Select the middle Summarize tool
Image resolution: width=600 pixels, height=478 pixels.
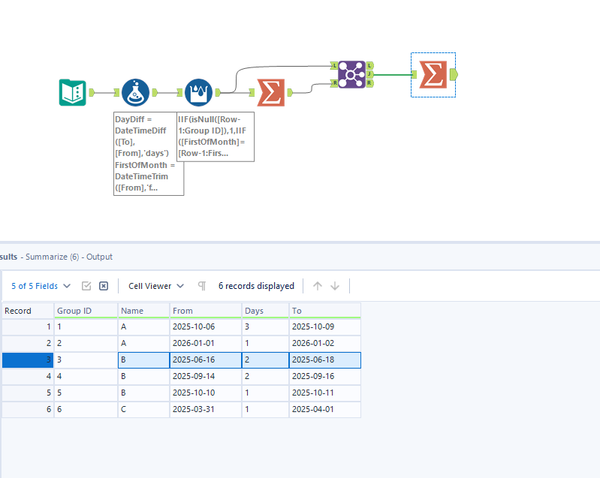click(271, 92)
